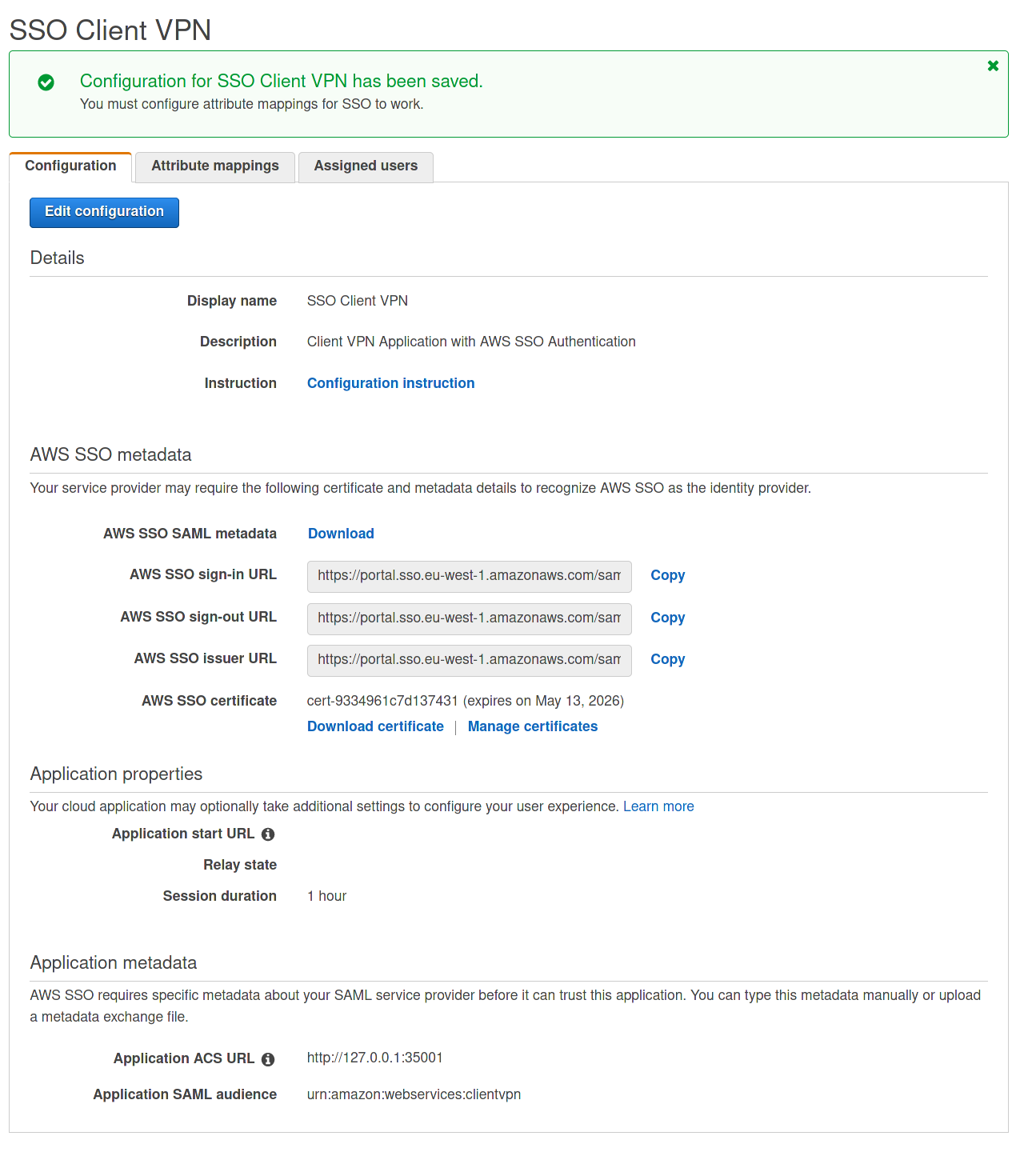The width and height of the screenshot is (1036, 1152).
Task: Open the Assigned users tab
Action: point(366,166)
